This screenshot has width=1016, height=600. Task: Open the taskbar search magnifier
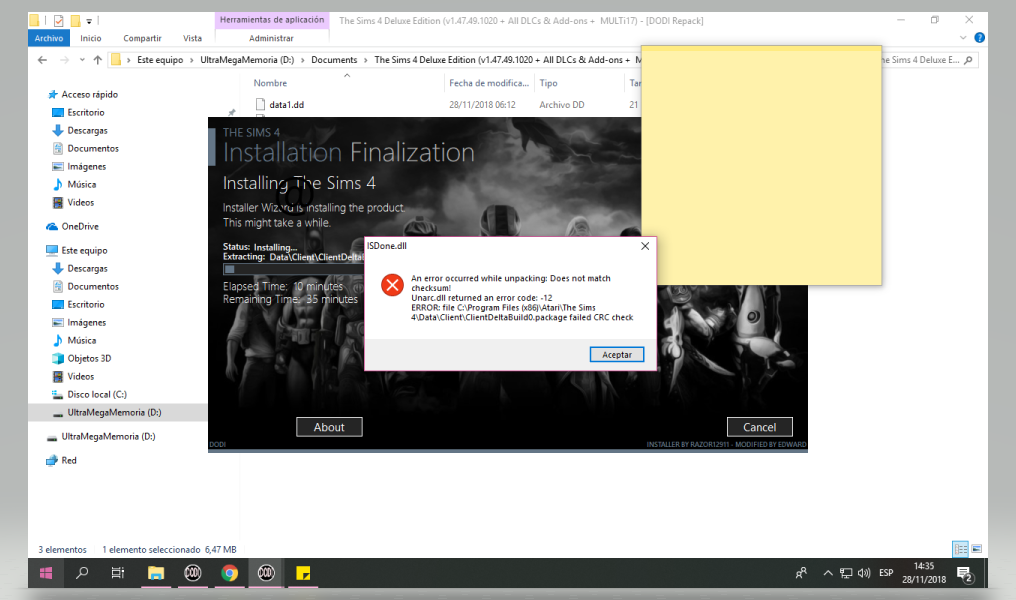[82, 573]
